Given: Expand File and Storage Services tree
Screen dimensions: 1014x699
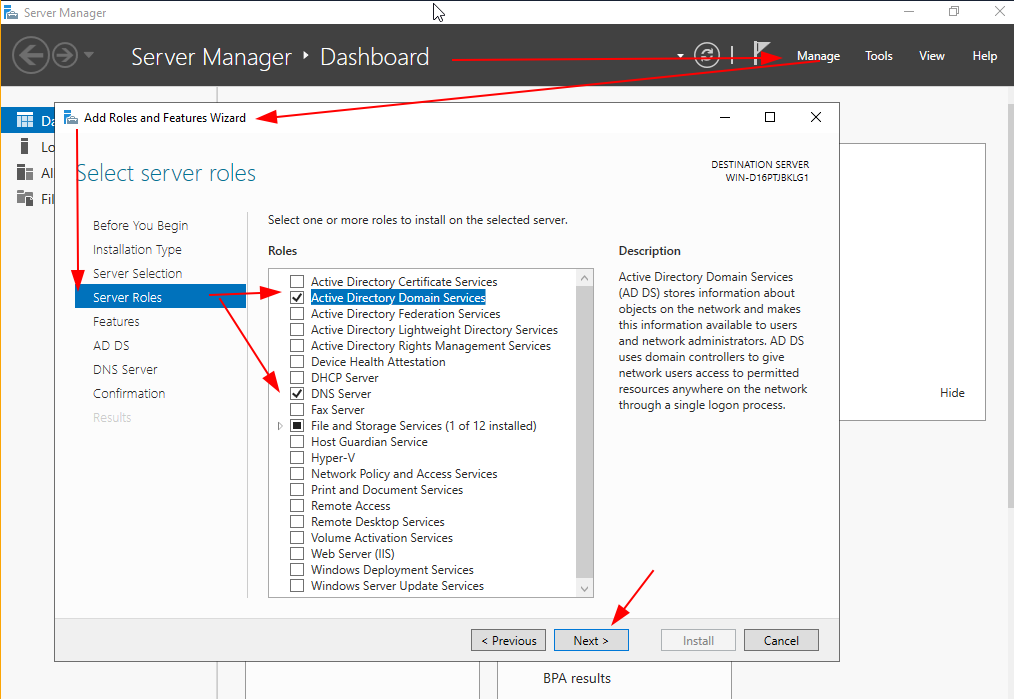Looking at the screenshot, I should tap(279, 426).
